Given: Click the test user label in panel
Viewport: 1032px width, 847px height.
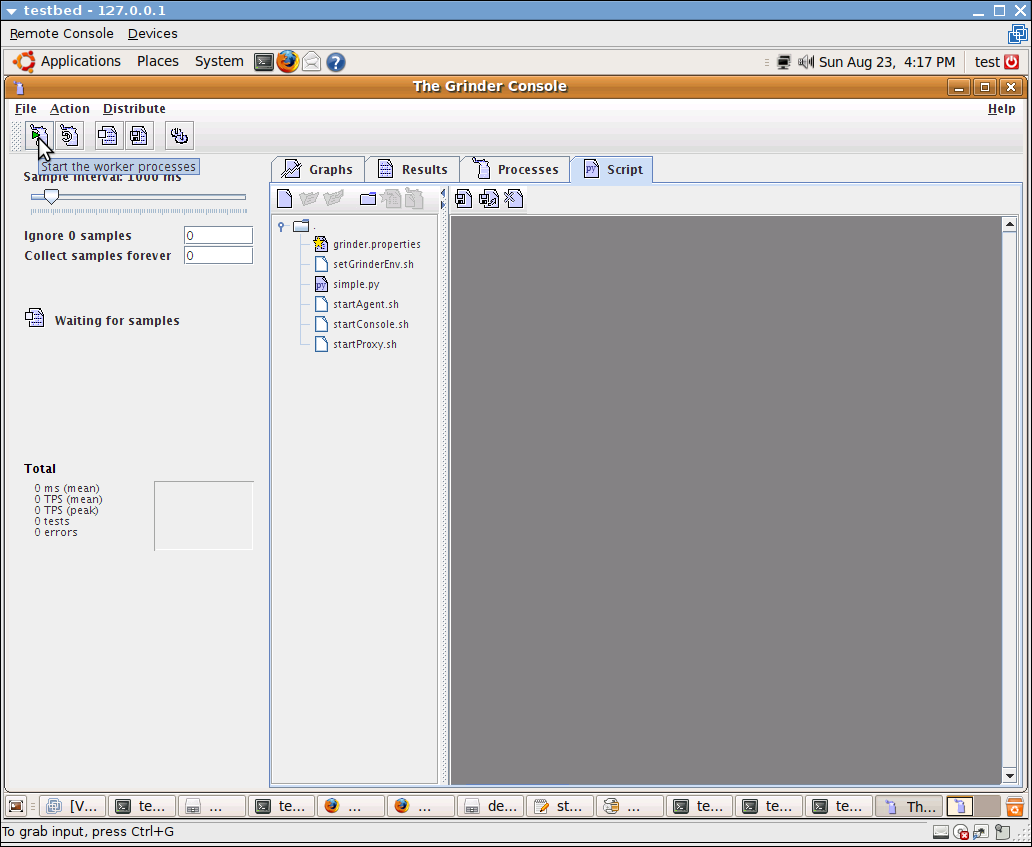Looking at the screenshot, I should [x=987, y=62].
